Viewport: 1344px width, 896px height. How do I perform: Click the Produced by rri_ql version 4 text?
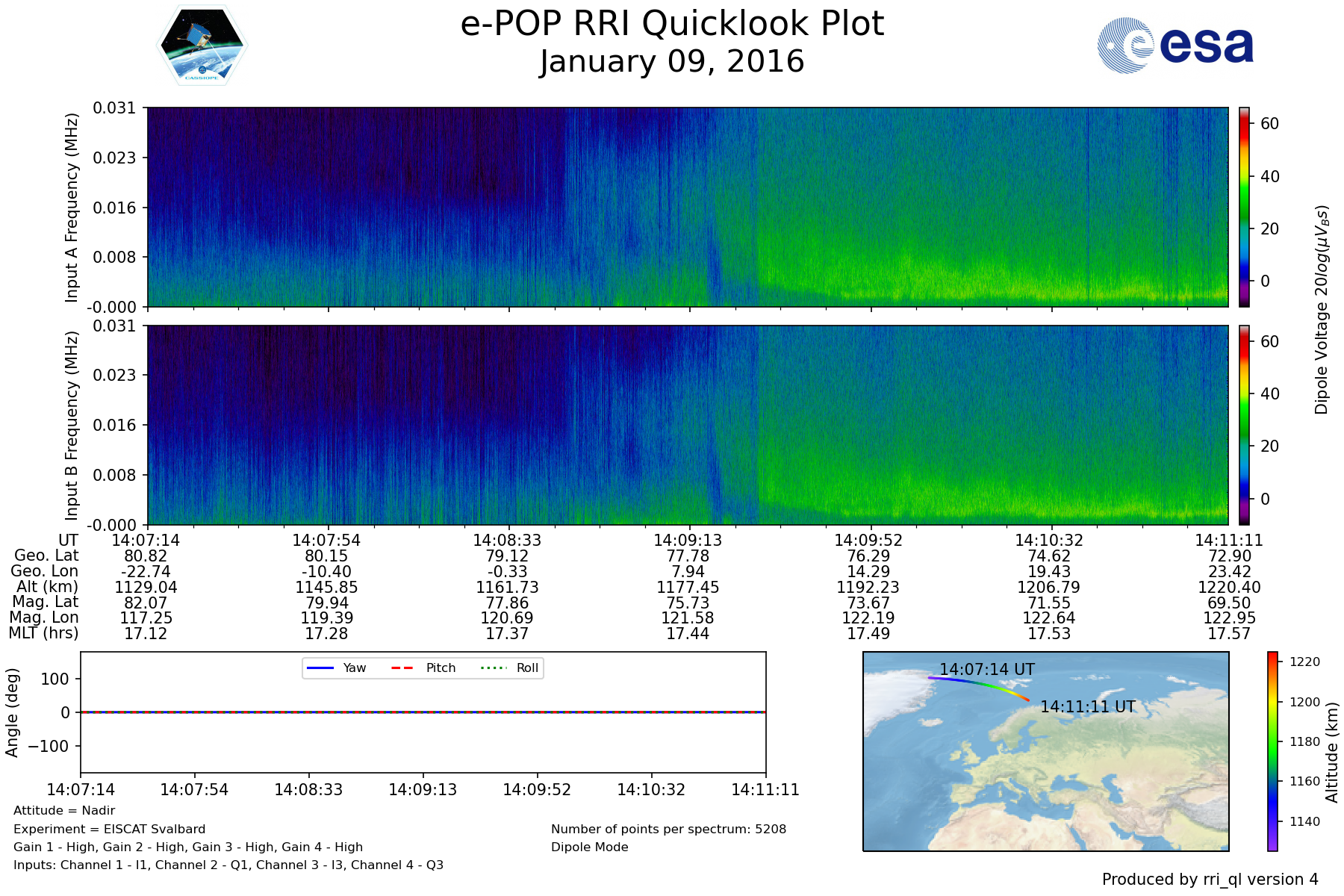[x=1210, y=880]
